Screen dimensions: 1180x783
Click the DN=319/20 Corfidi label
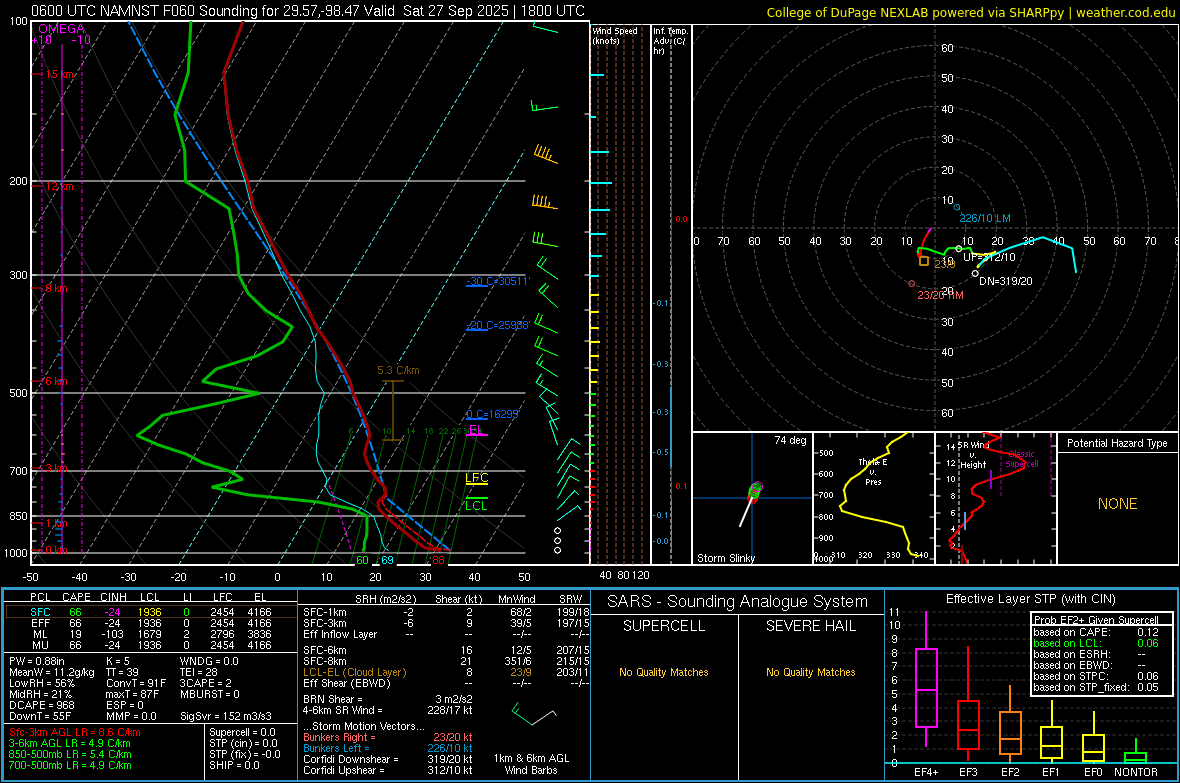(x=1005, y=281)
